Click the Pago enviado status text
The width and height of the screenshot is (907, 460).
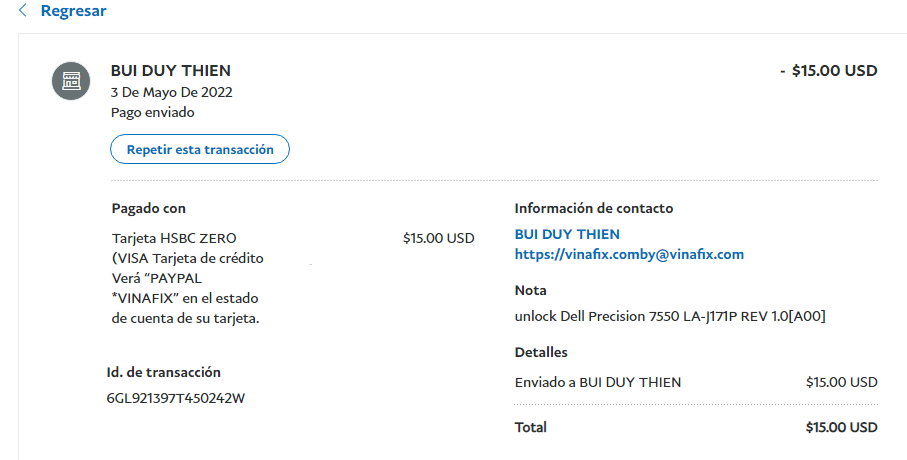(x=152, y=112)
